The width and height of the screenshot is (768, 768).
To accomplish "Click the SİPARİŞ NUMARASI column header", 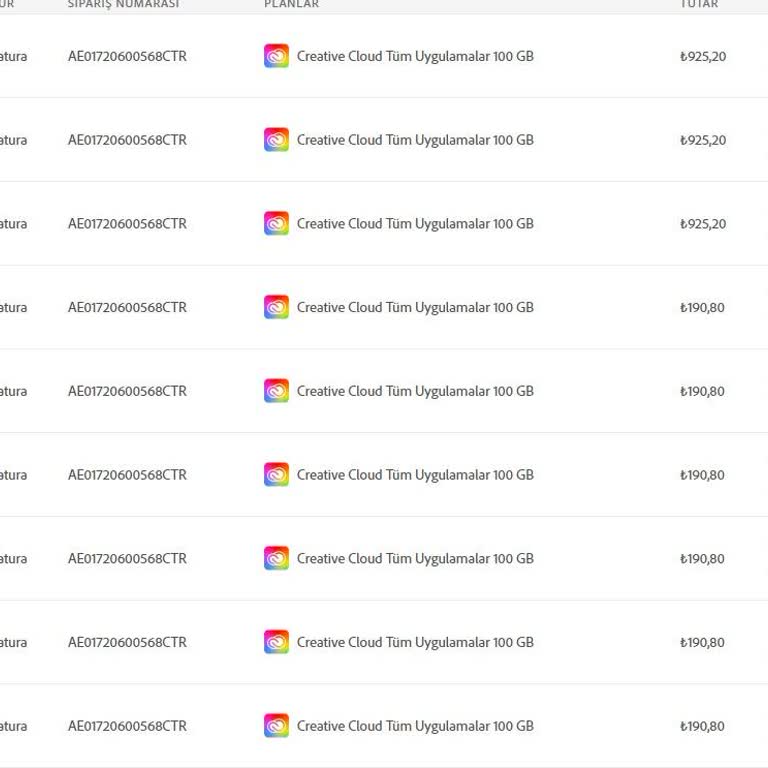I will tap(123, 4).
